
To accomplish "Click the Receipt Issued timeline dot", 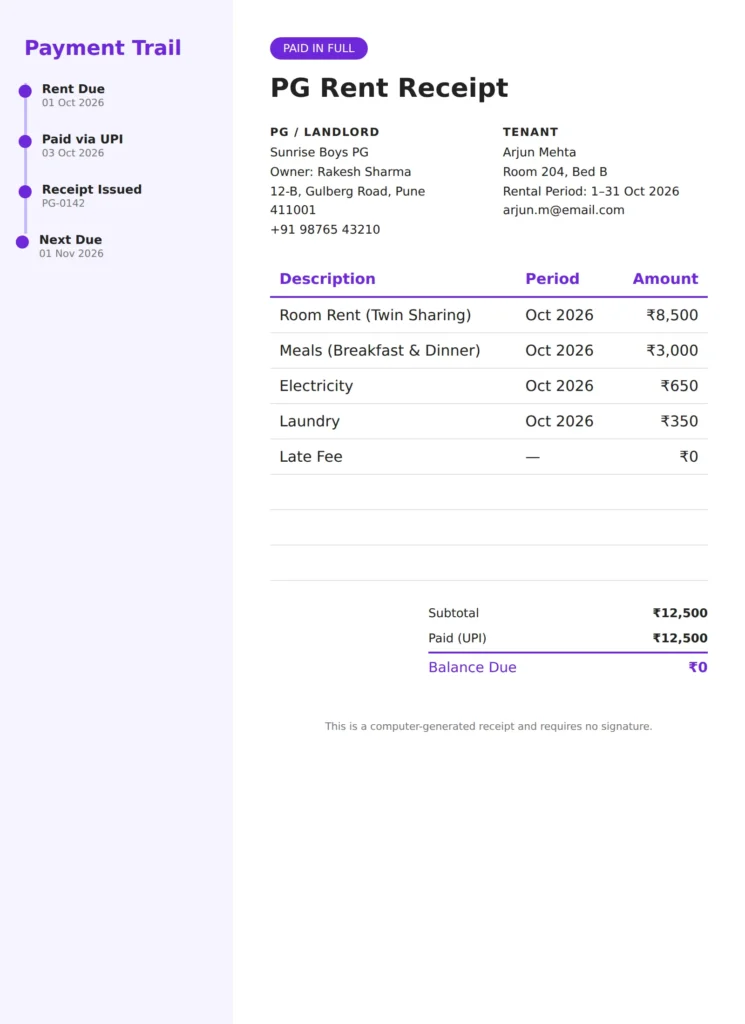I will tap(25, 191).
